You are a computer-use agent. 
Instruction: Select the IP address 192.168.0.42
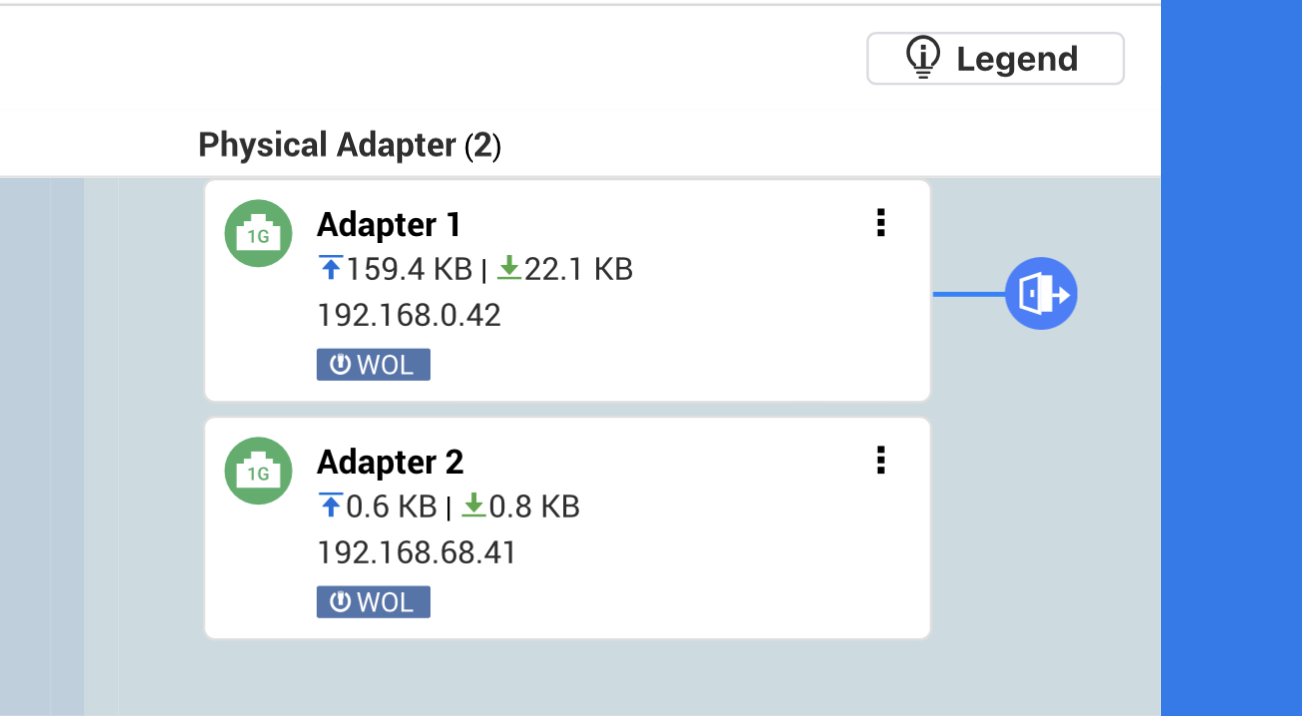coord(408,316)
